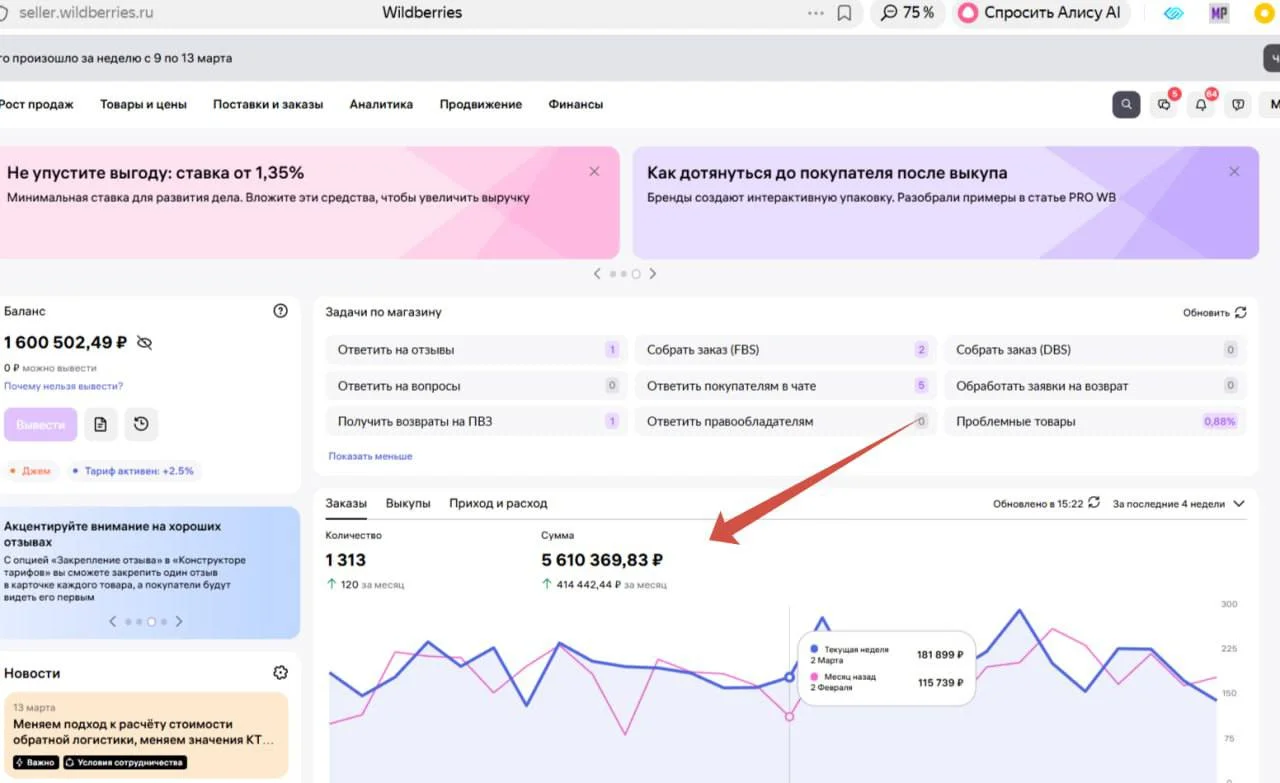Open the MP browser extension icon
This screenshot has height=783, width=1280.
(1219, 13)
